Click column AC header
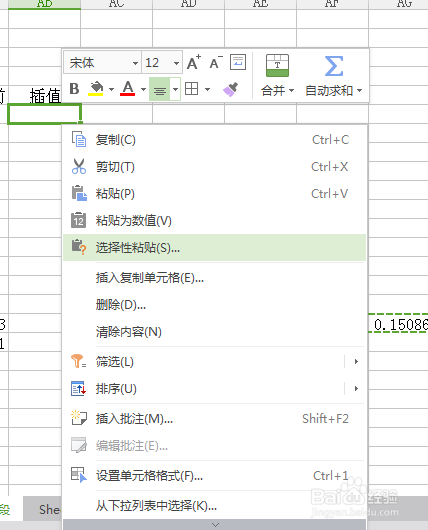Viewport: 428px width, 530px height. (x=116, y=4)
